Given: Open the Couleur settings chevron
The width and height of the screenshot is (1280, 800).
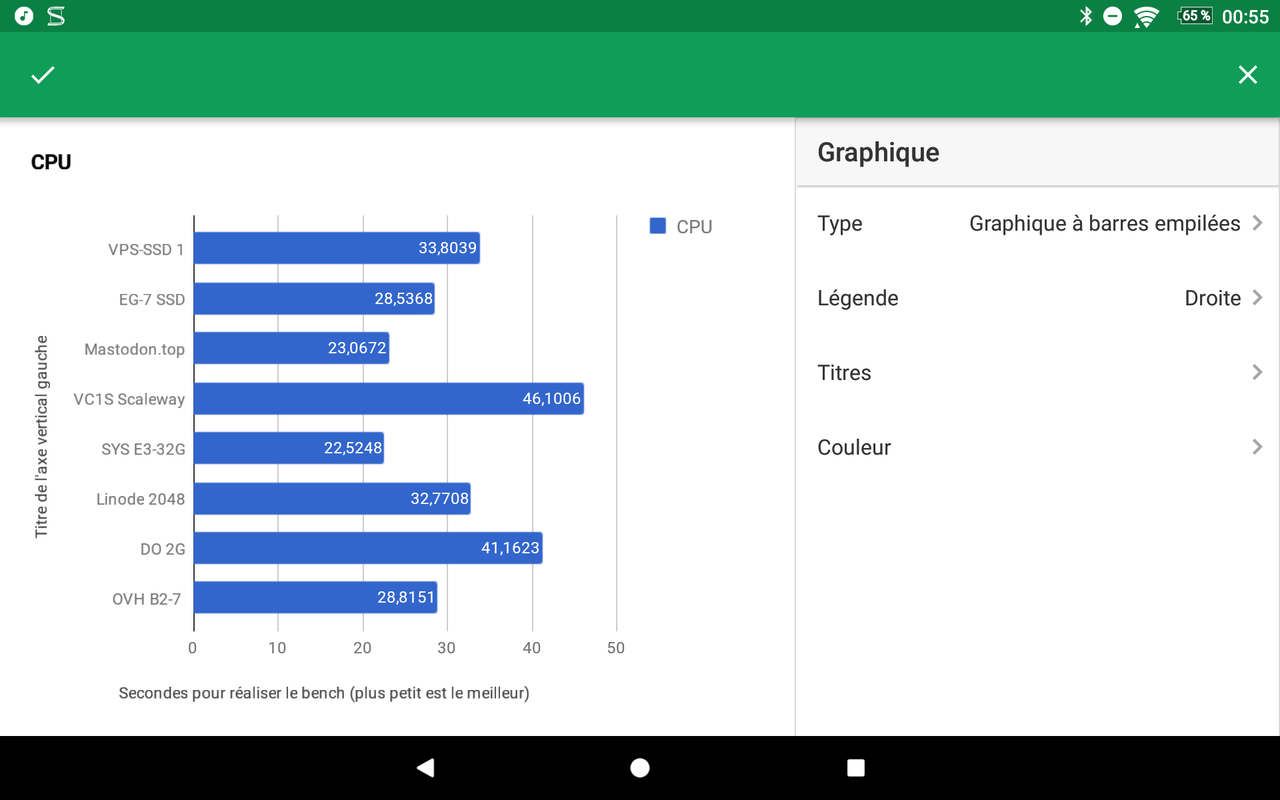Looking at the screenshot, I should pos(1257,447).
